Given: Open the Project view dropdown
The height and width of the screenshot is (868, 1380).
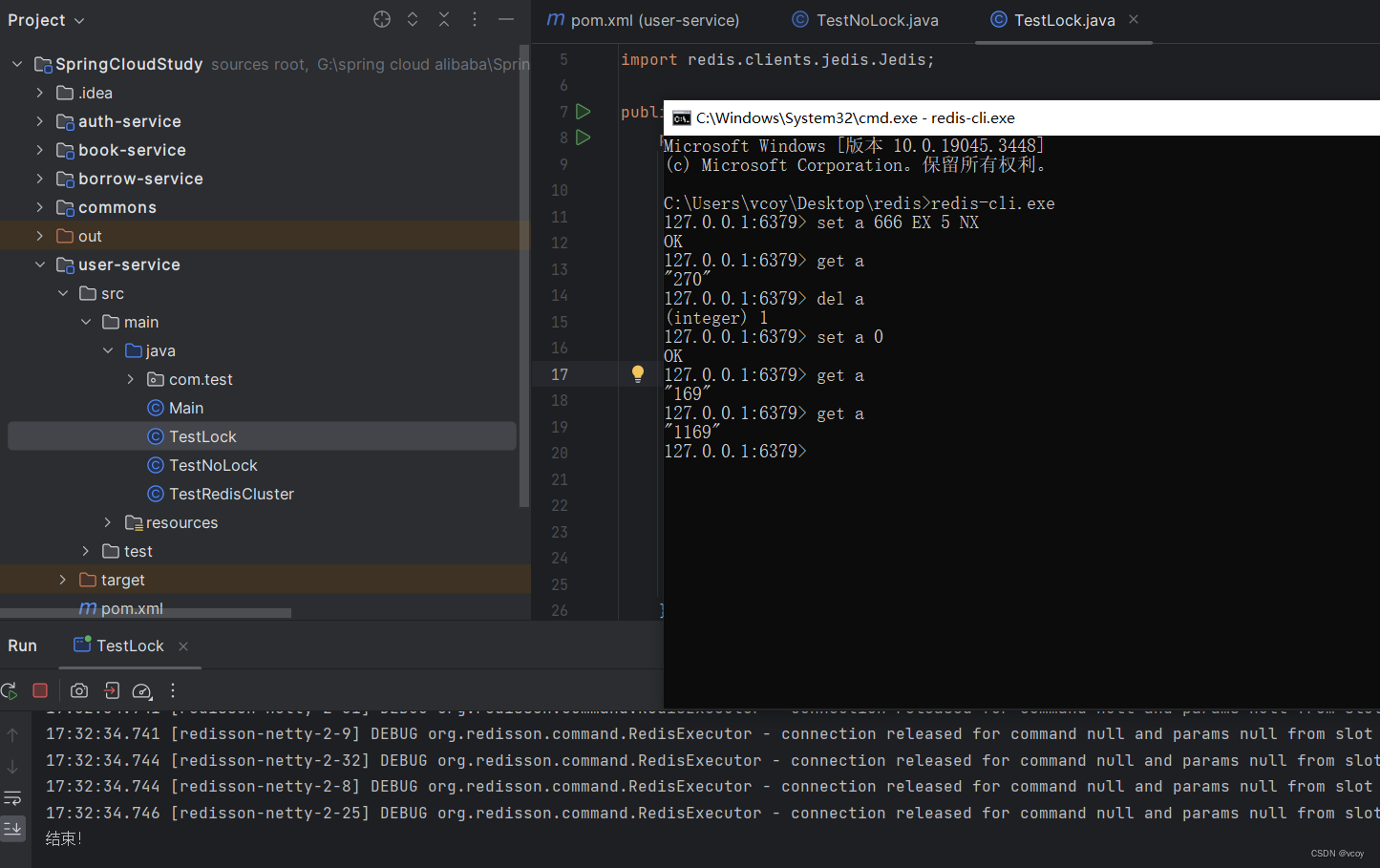Looking at the screenshot, I should (x=46, y=20).
